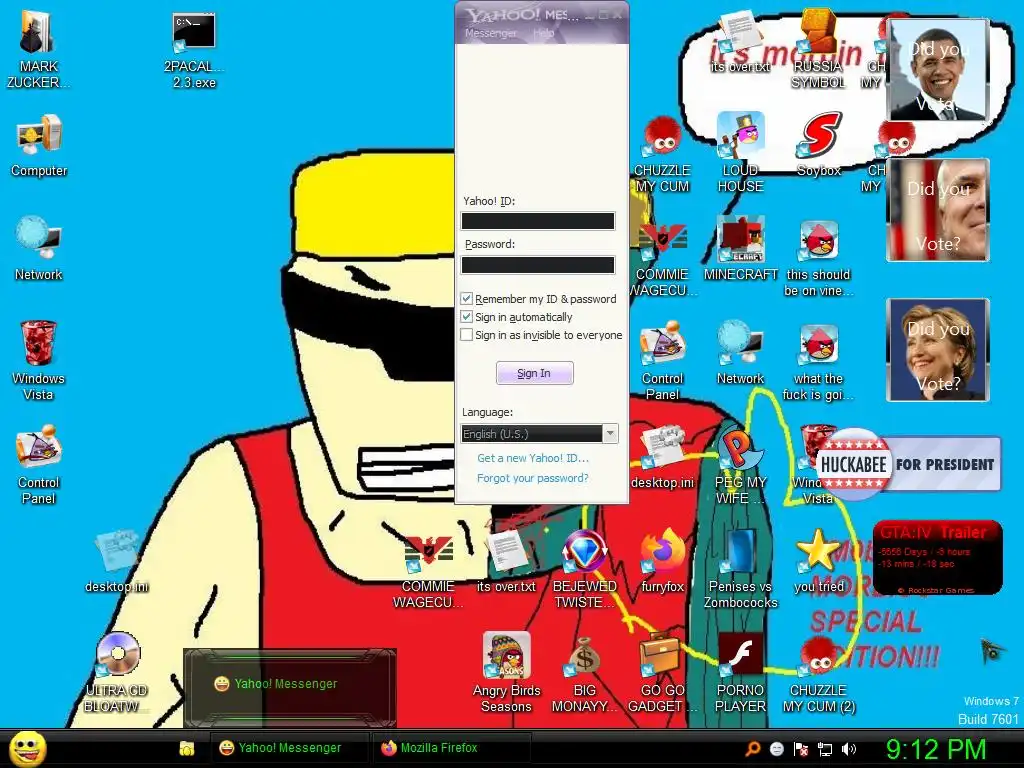Open Computer icon on desktop

[x=39, y=145]
